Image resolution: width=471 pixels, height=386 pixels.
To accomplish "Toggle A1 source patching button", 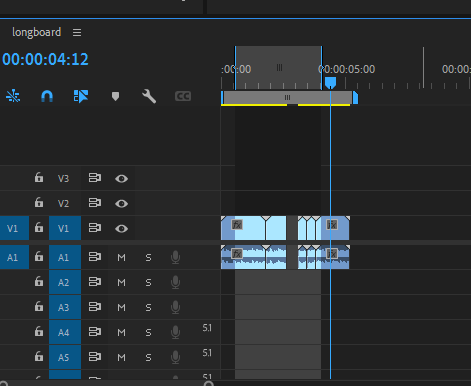I will pos(14,257).
